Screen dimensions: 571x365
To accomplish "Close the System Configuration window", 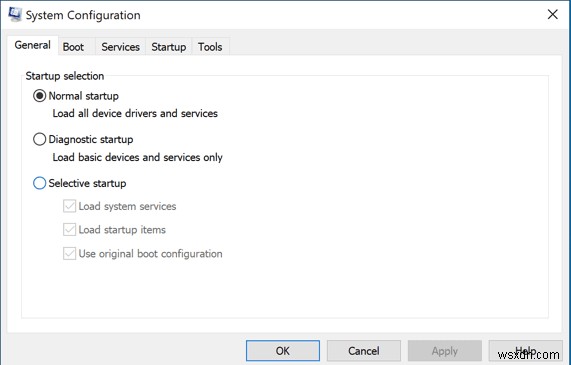I will (x=552, y=15).
